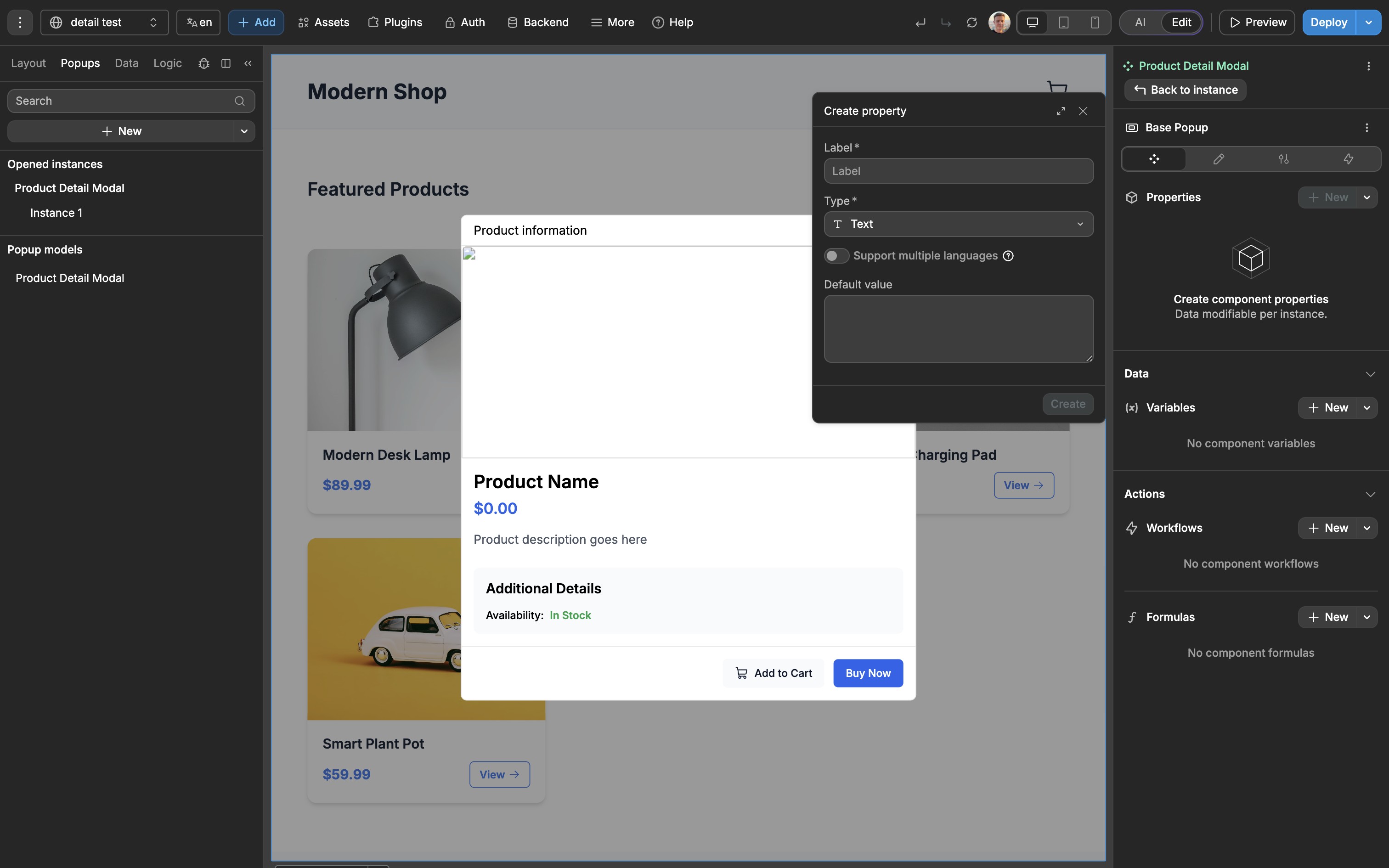1389x868 pixels.
Task: Click the Preview button
Action: tap(1257, 23)
